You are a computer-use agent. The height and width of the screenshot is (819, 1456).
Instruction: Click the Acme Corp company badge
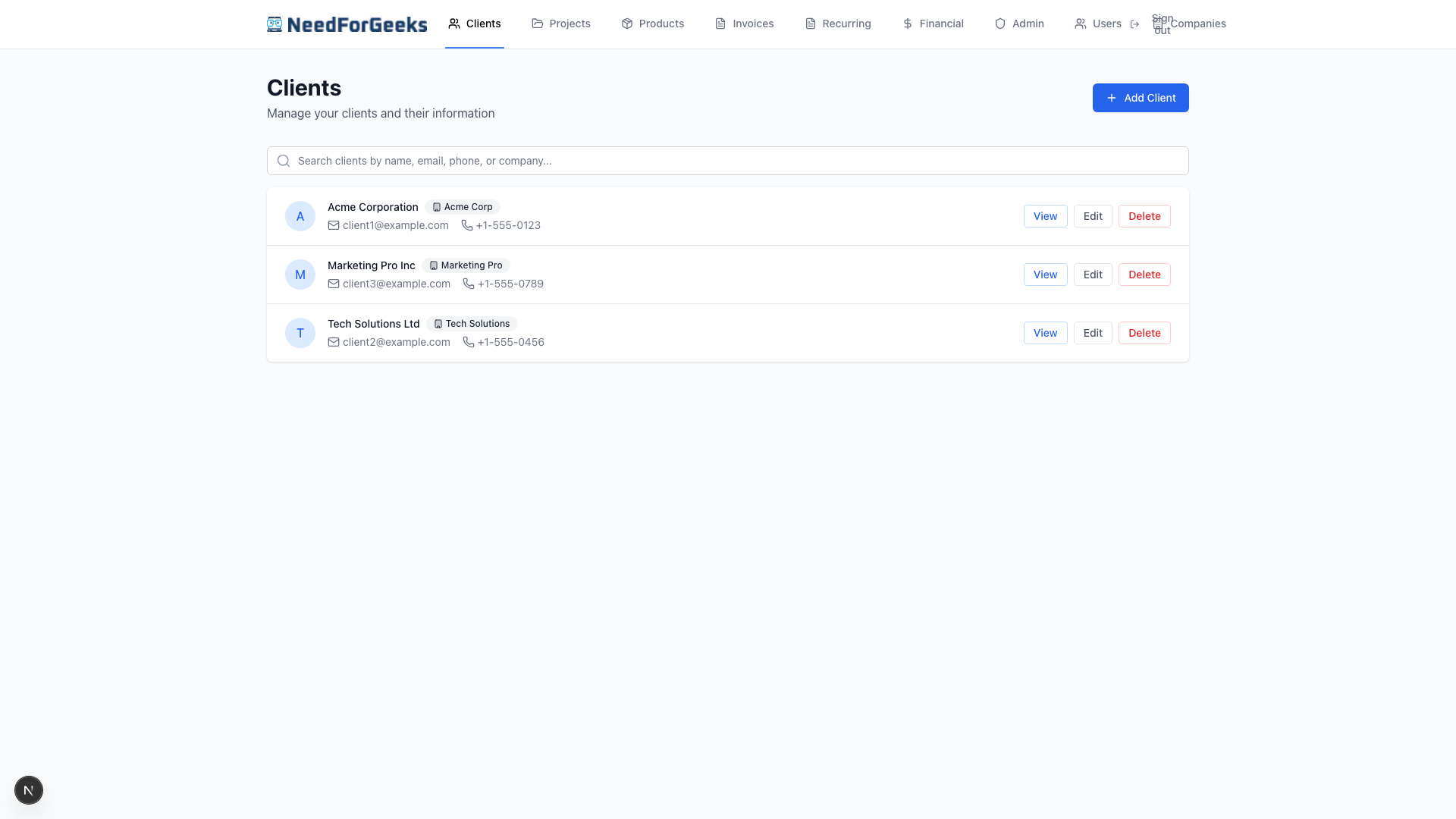(463, 207)
